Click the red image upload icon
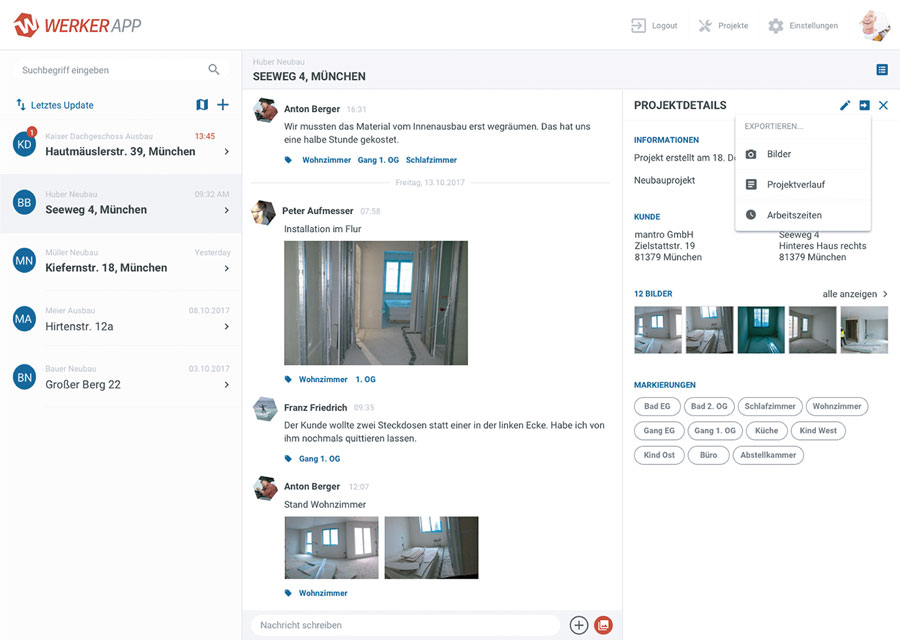Screen dimensions: 900x640 pos(603,625)
